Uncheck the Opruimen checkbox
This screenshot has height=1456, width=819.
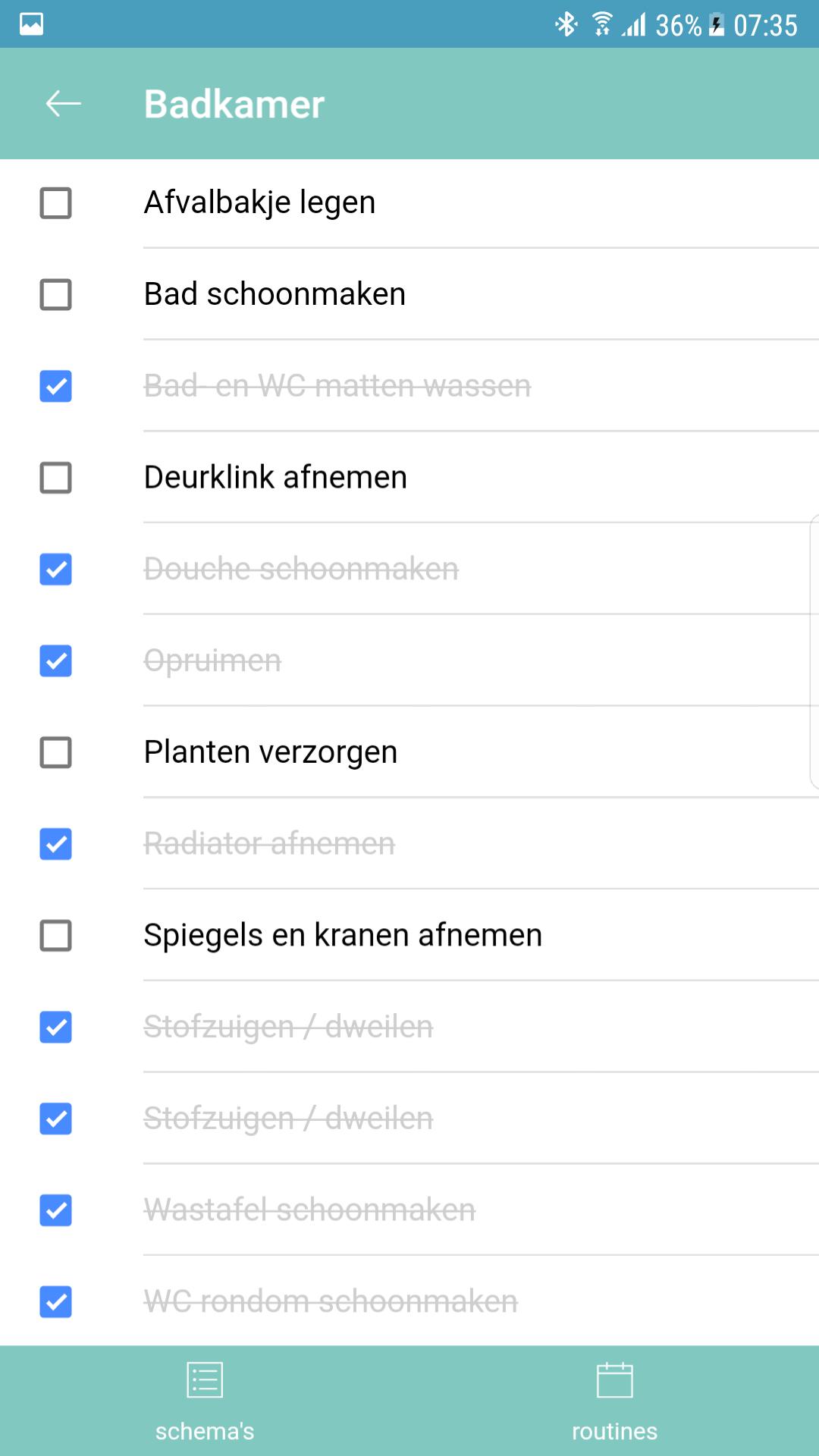pos(55,661)
